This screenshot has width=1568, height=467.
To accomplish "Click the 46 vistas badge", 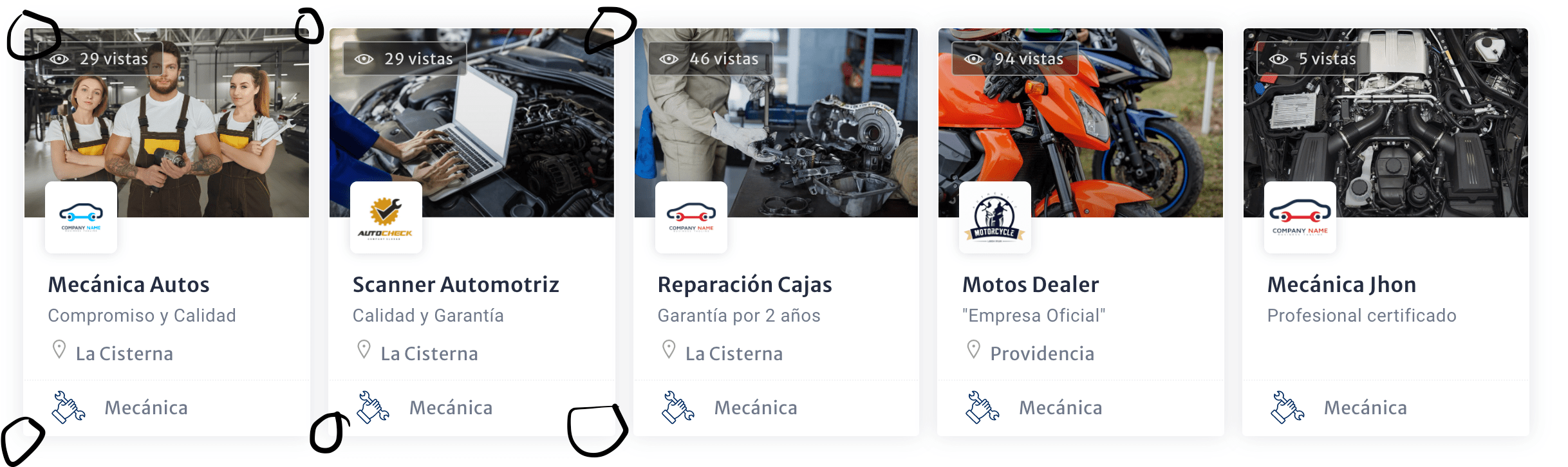I will tap(711, 59).
